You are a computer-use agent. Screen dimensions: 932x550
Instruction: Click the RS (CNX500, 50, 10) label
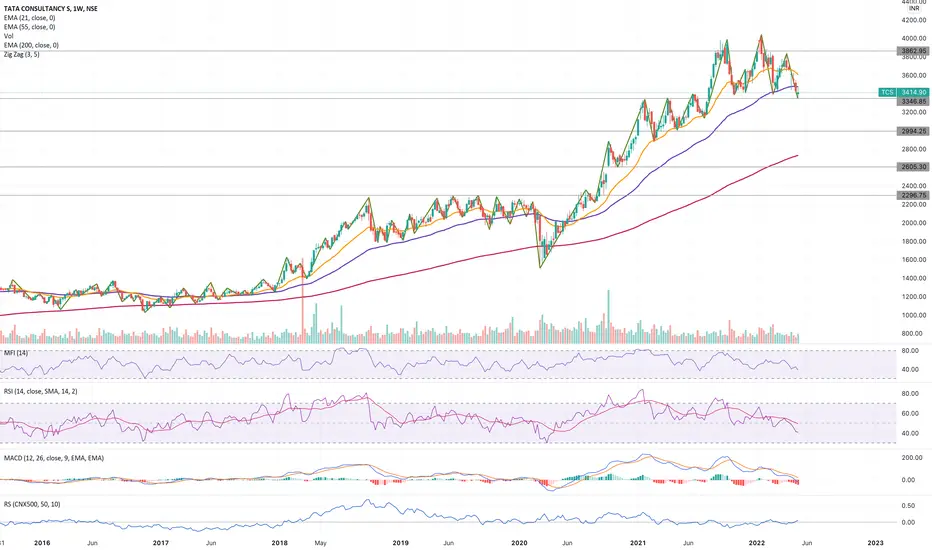coord(32,504)
